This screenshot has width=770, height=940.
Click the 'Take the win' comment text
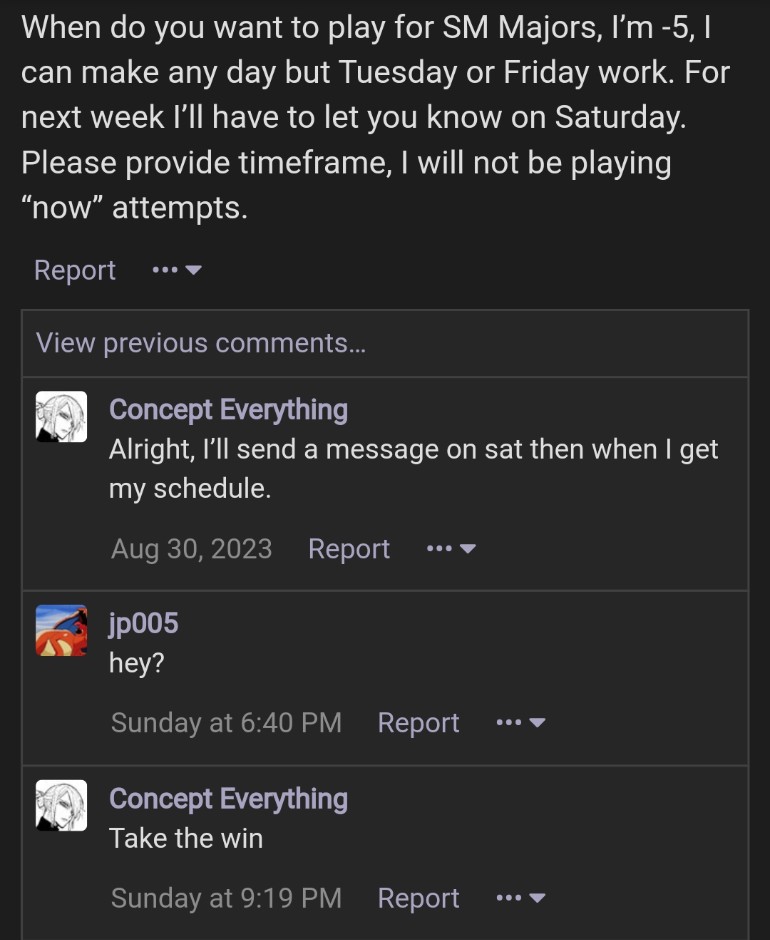click(x=186, y=838)
